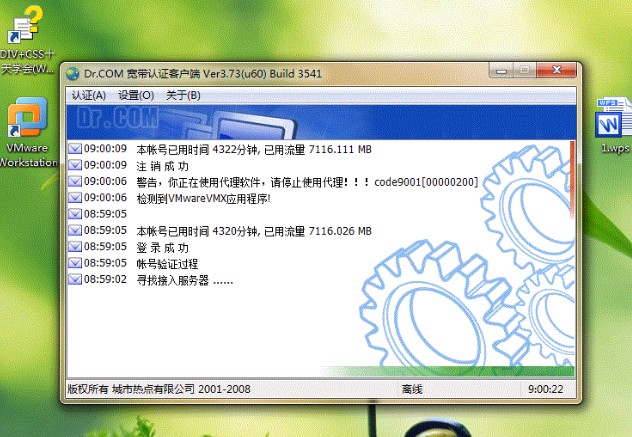Click envelope icon beside 登录成功 message
632x437 pixels.
(x=75, y=246)
